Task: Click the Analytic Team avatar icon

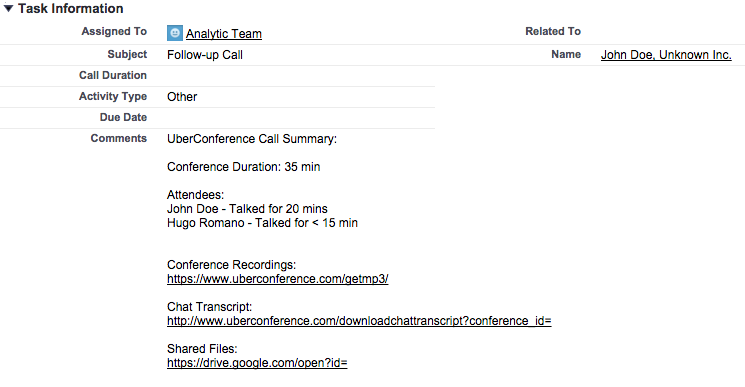Action: click(x=175, y=33)
